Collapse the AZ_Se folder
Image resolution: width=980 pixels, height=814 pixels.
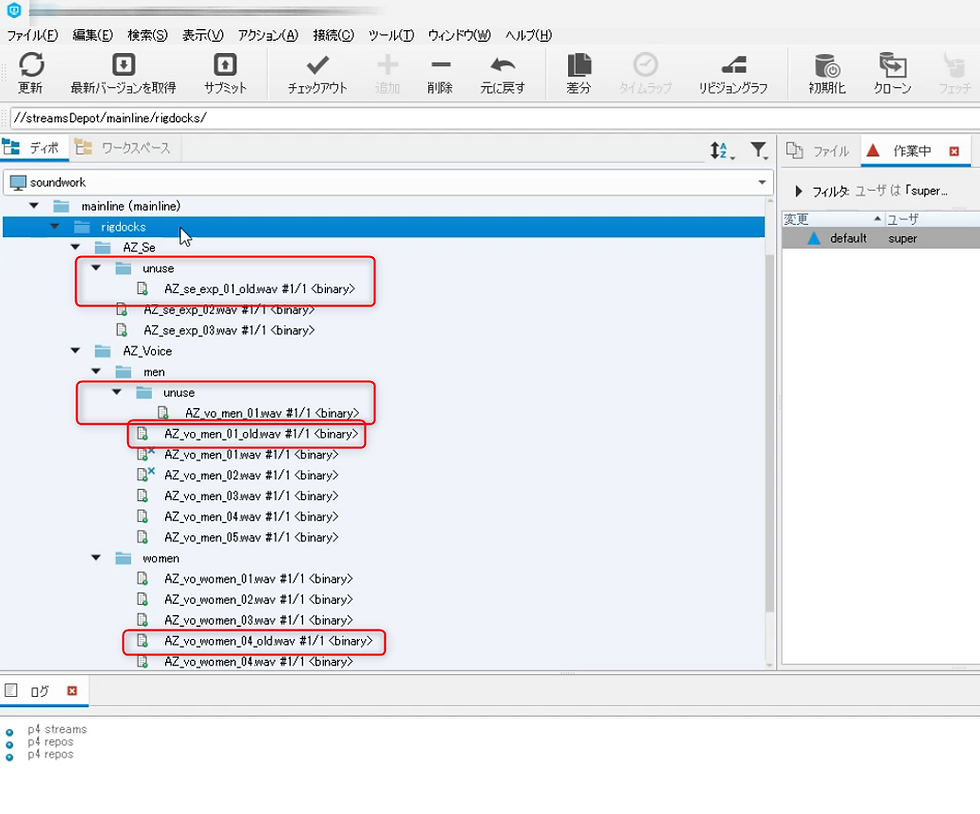76,247
